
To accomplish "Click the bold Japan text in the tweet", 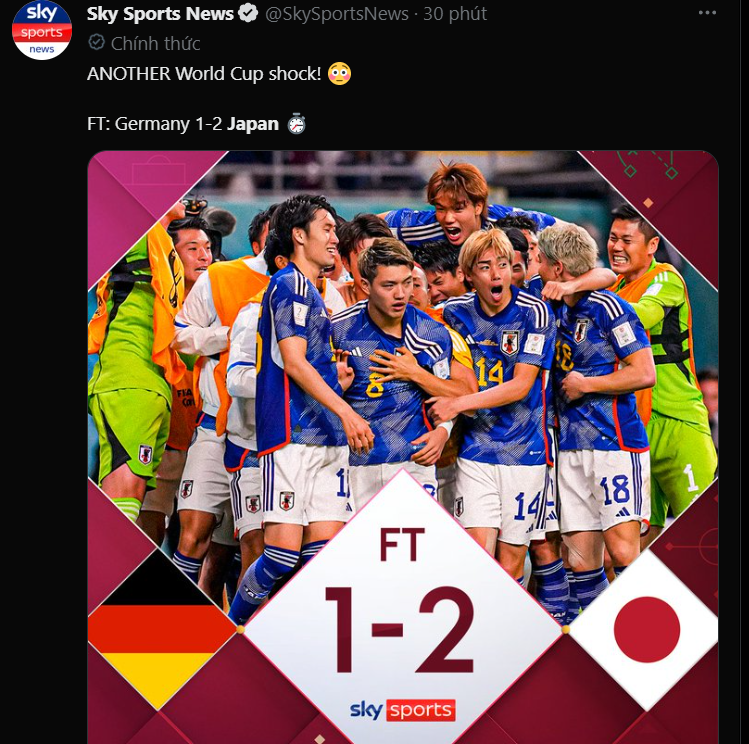I will click(x=253, y=125).
